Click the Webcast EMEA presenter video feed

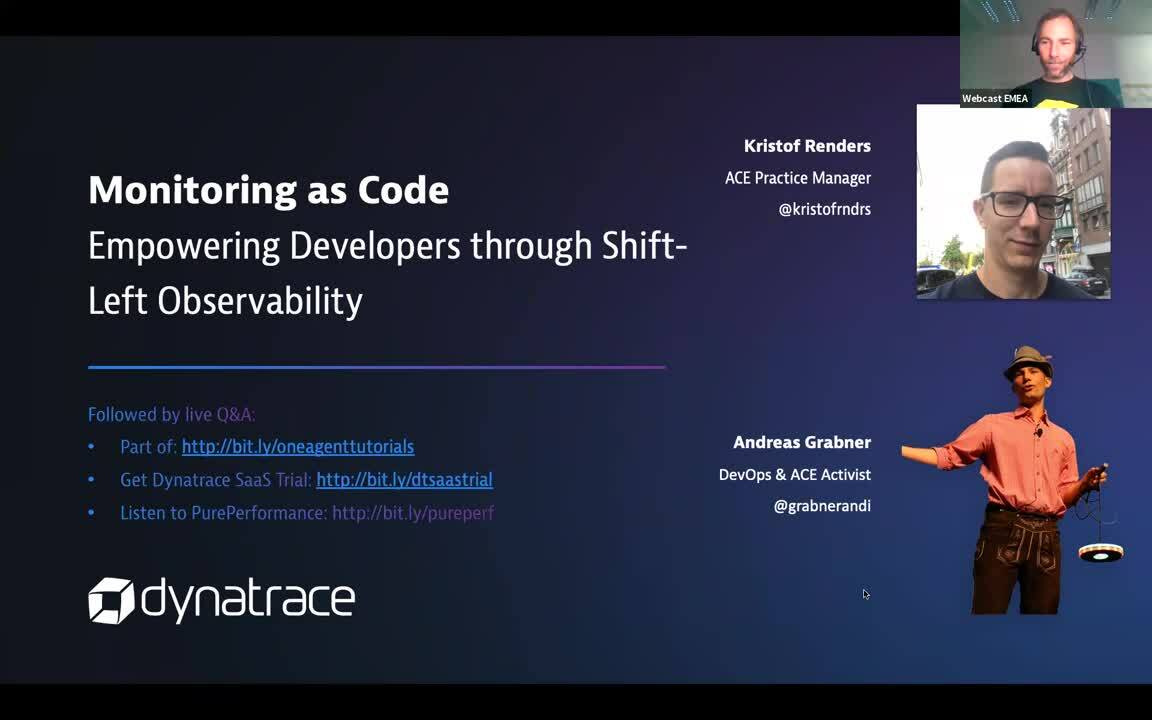click(1055, 50)
